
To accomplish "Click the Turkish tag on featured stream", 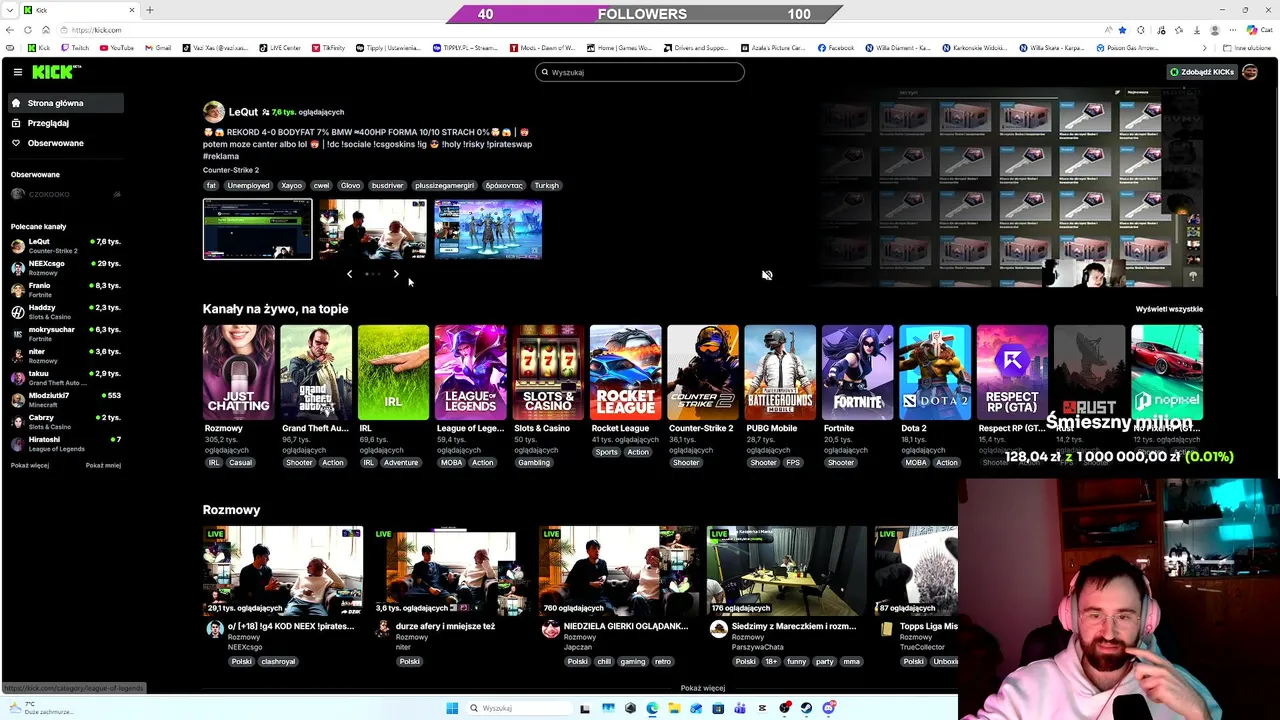I will (546, 185).
